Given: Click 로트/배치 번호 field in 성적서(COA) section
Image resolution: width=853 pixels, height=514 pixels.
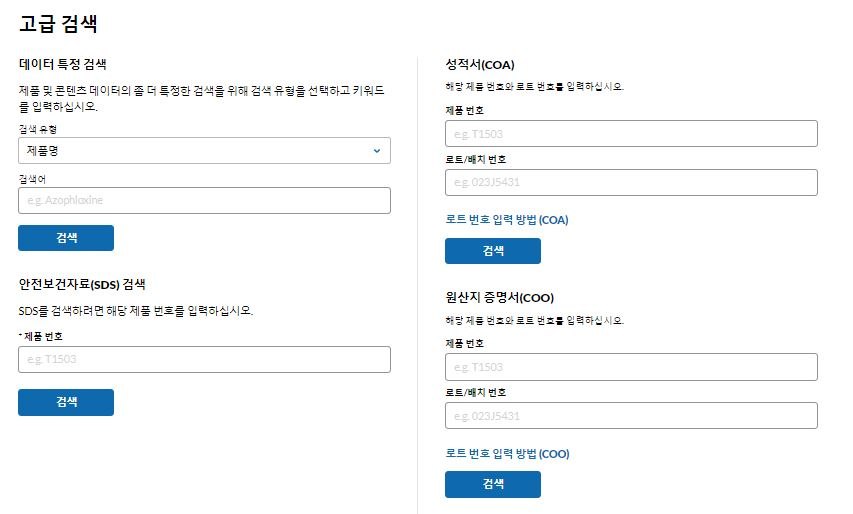Looking at the screenshot, I should click(x=631, y=182).
